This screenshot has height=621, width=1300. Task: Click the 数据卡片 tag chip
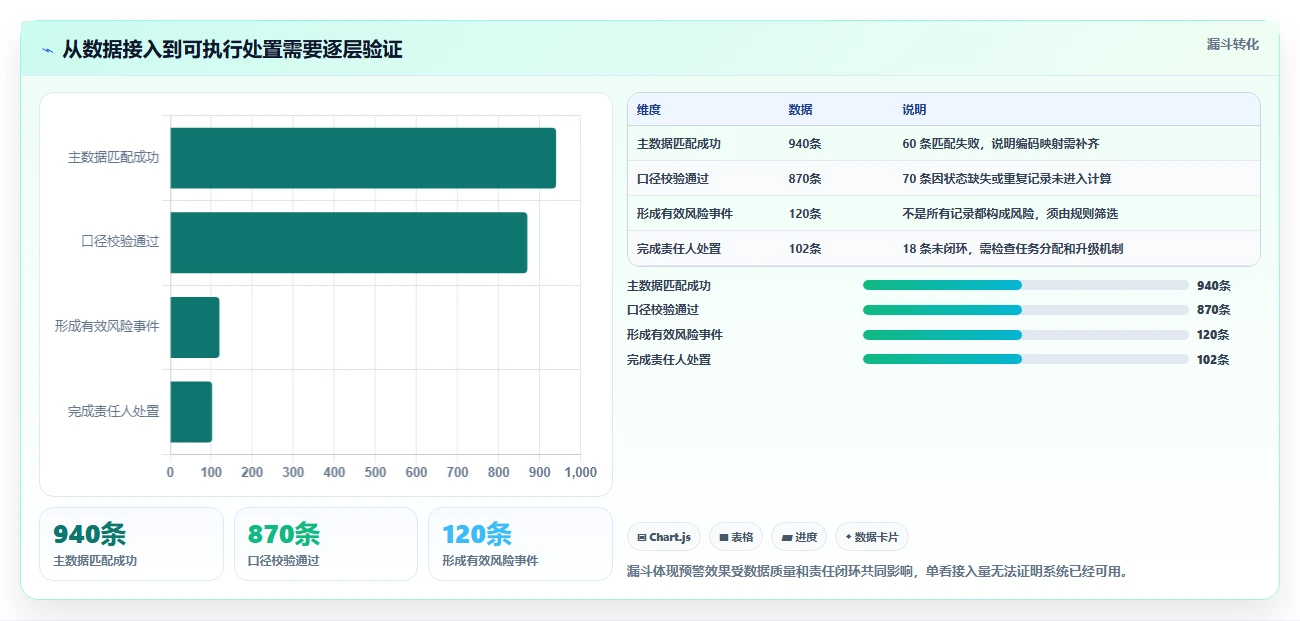(872, 537)
